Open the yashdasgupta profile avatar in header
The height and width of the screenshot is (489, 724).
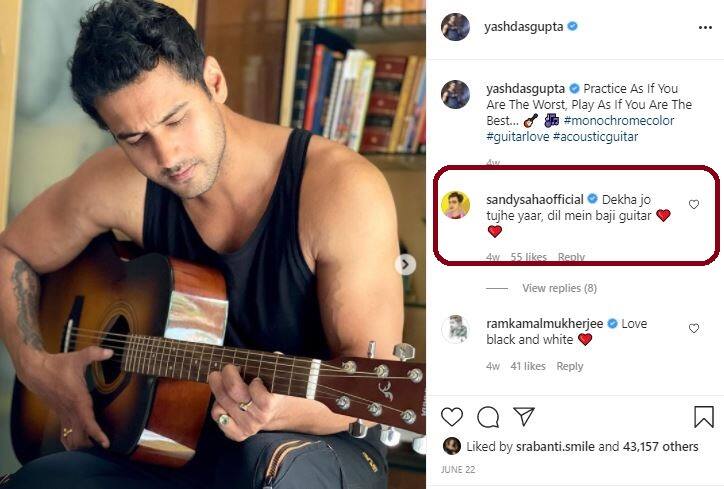click(x=455, y=27)
